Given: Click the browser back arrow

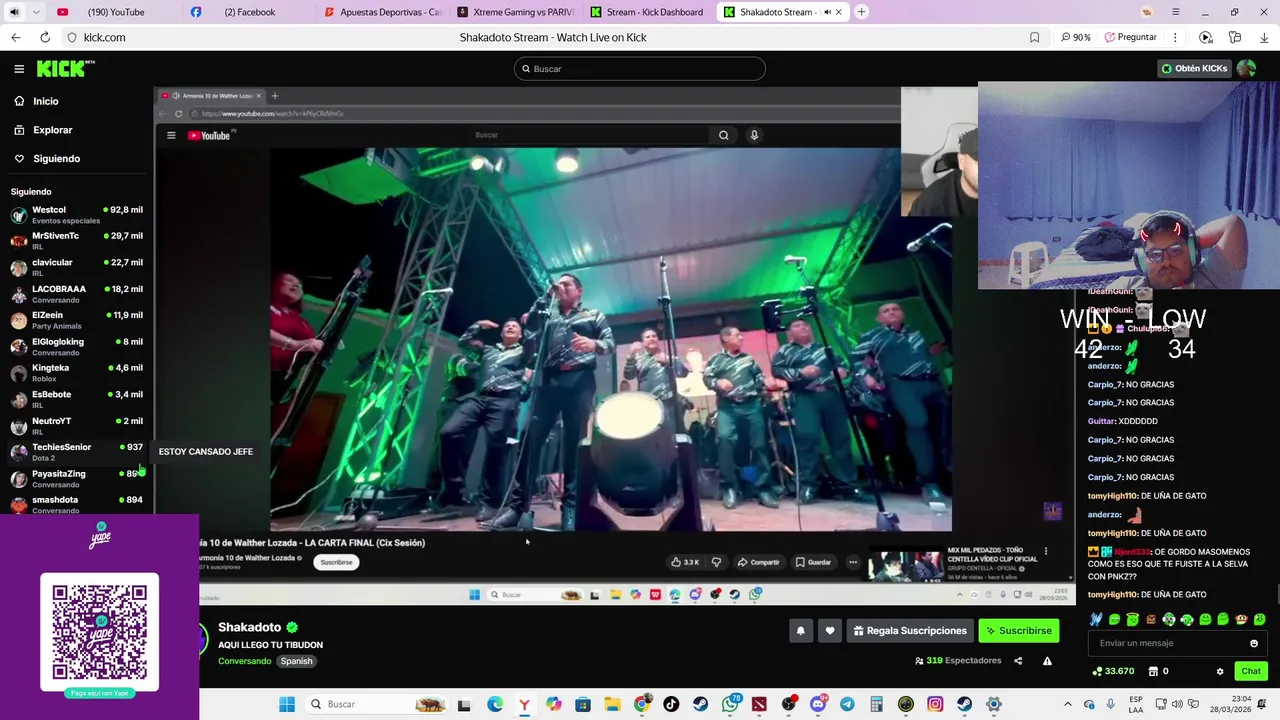Looking at the screenshot, I should [x=15, y=37].
